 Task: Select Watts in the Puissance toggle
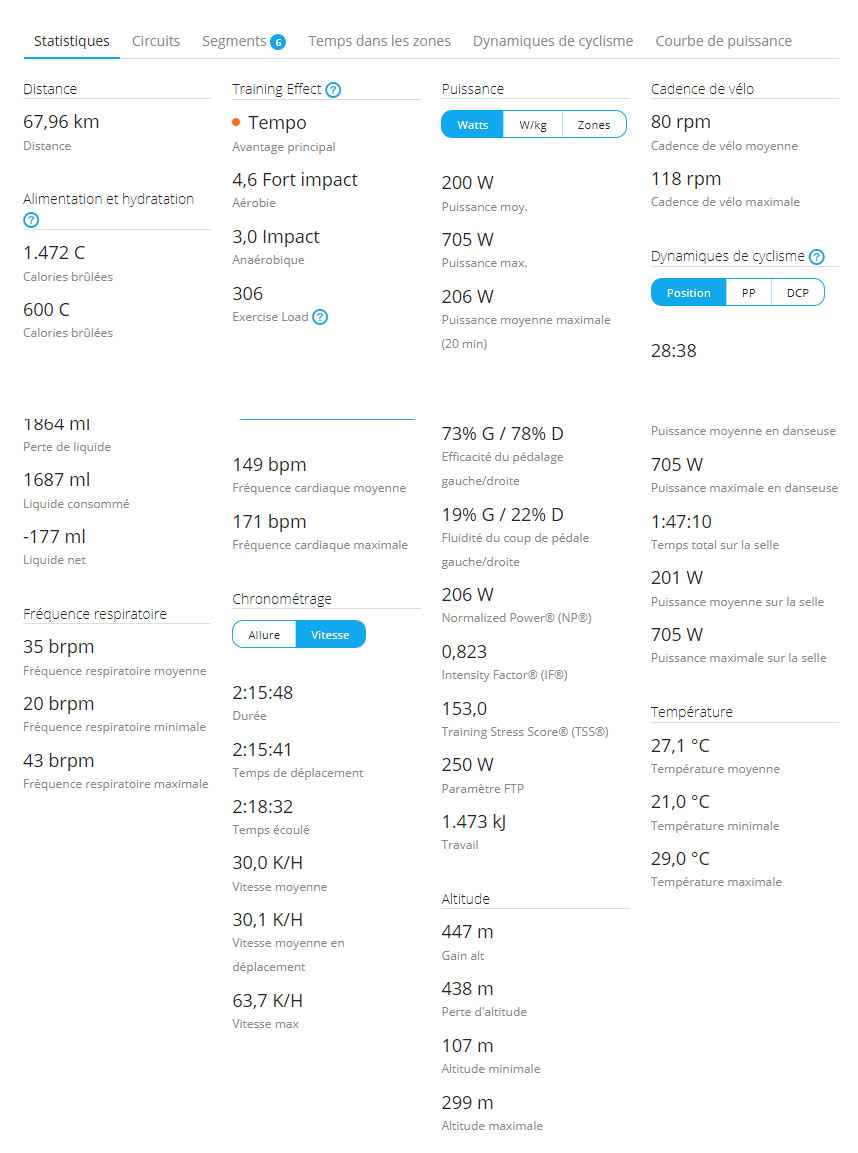pos(472,124)
